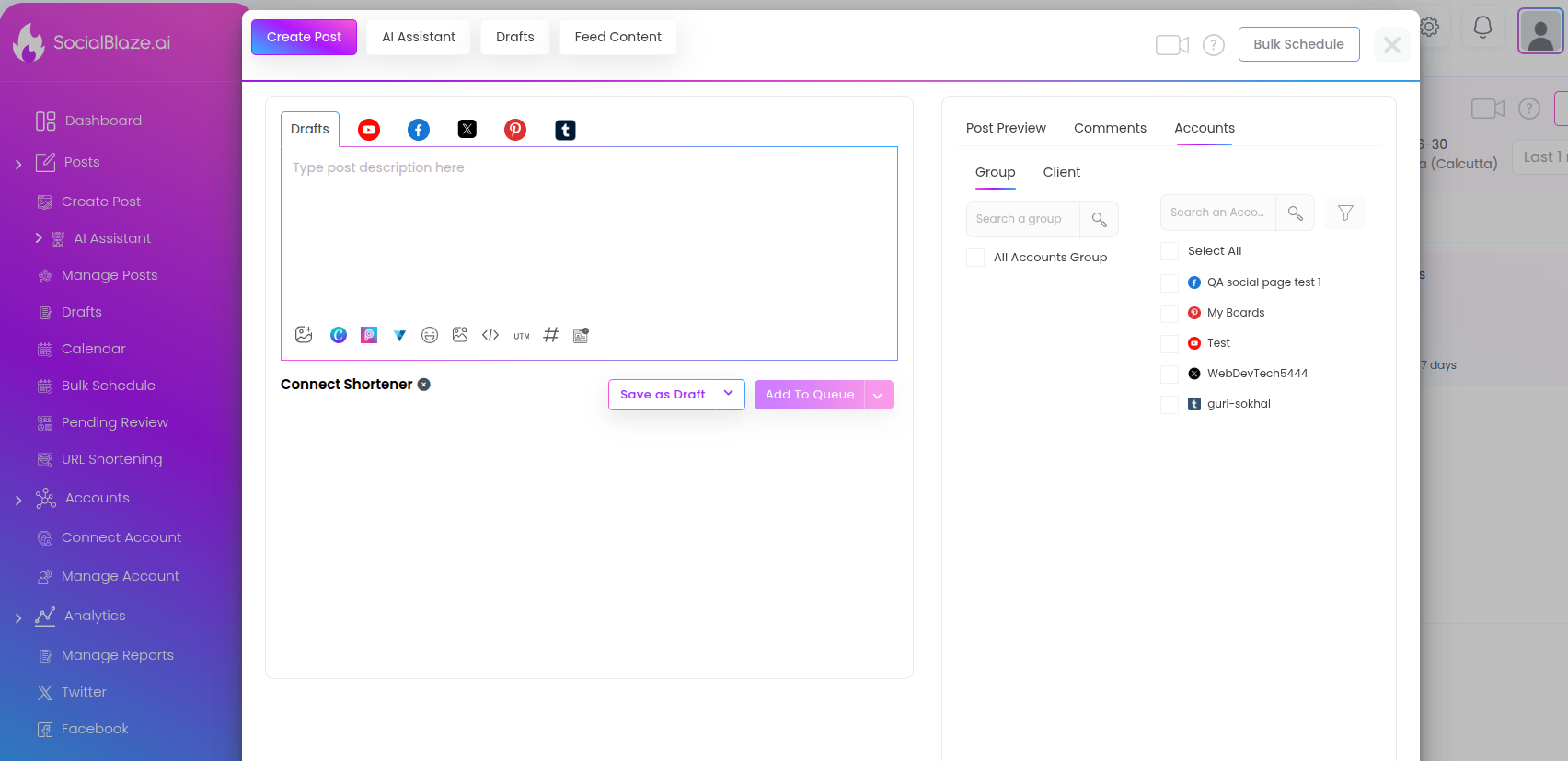
Task: Select the Group sub-tab
Action: [x=995, y=172]
